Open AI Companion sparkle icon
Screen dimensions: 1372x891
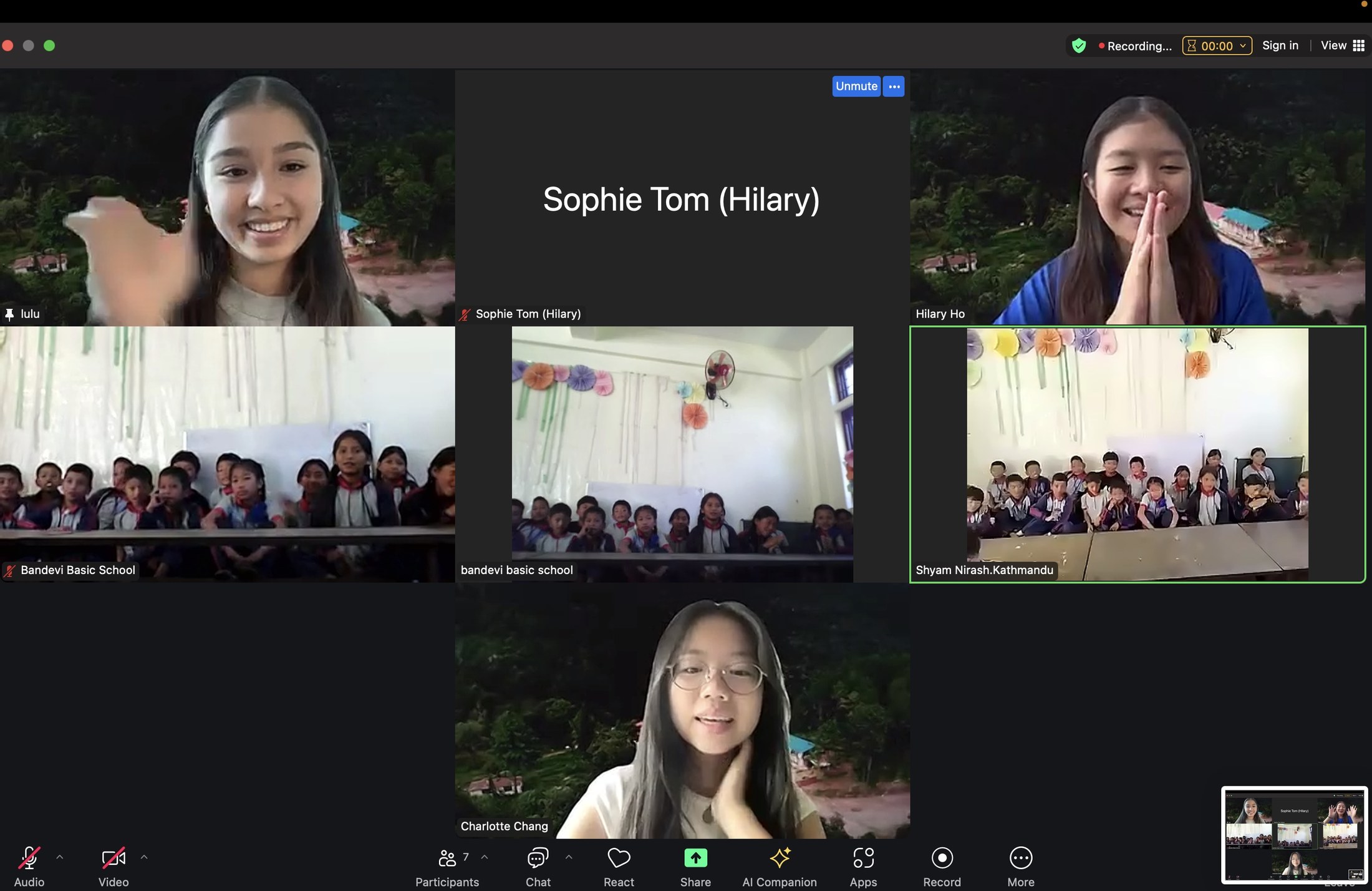pyautogui.click(x=780, y=859)
